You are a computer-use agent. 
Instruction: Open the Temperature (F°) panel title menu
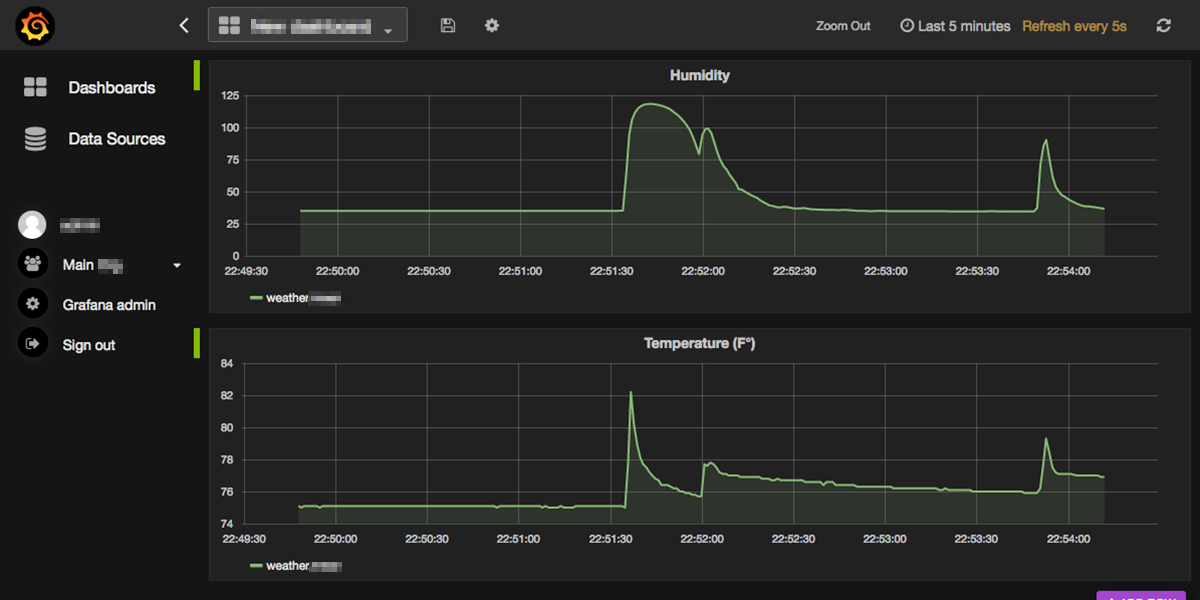(699, 343)
